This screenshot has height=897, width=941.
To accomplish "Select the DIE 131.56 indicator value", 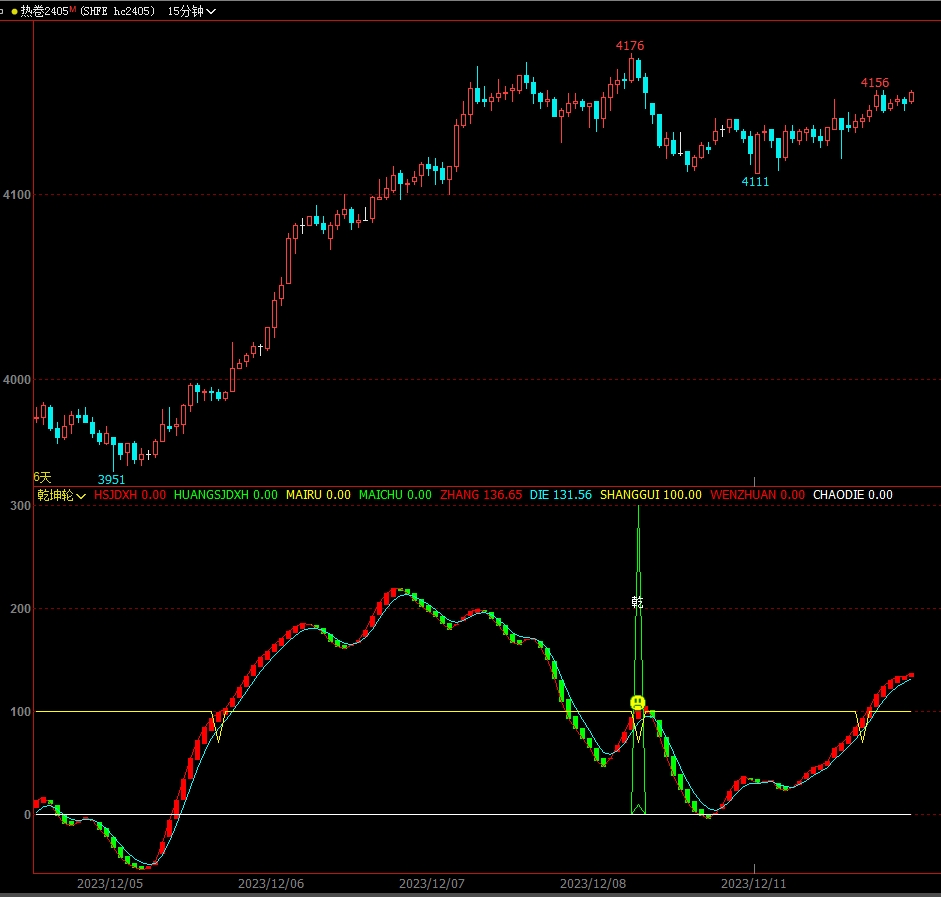I will 560,495.
